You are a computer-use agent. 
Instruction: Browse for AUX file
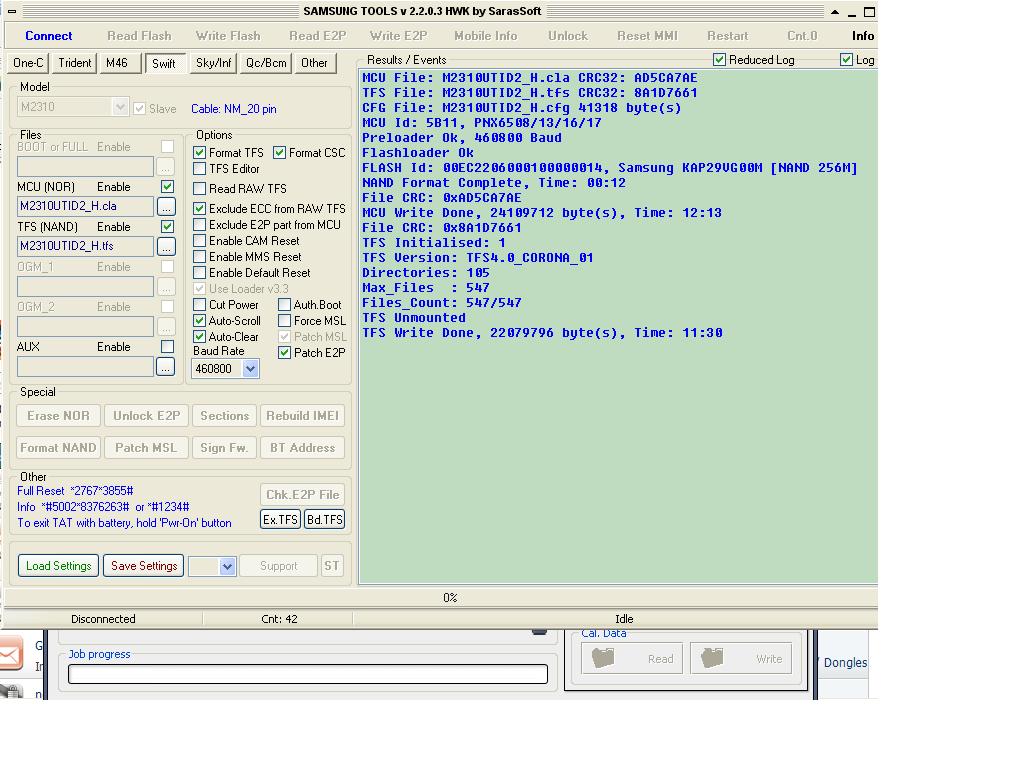pos(166,367)
